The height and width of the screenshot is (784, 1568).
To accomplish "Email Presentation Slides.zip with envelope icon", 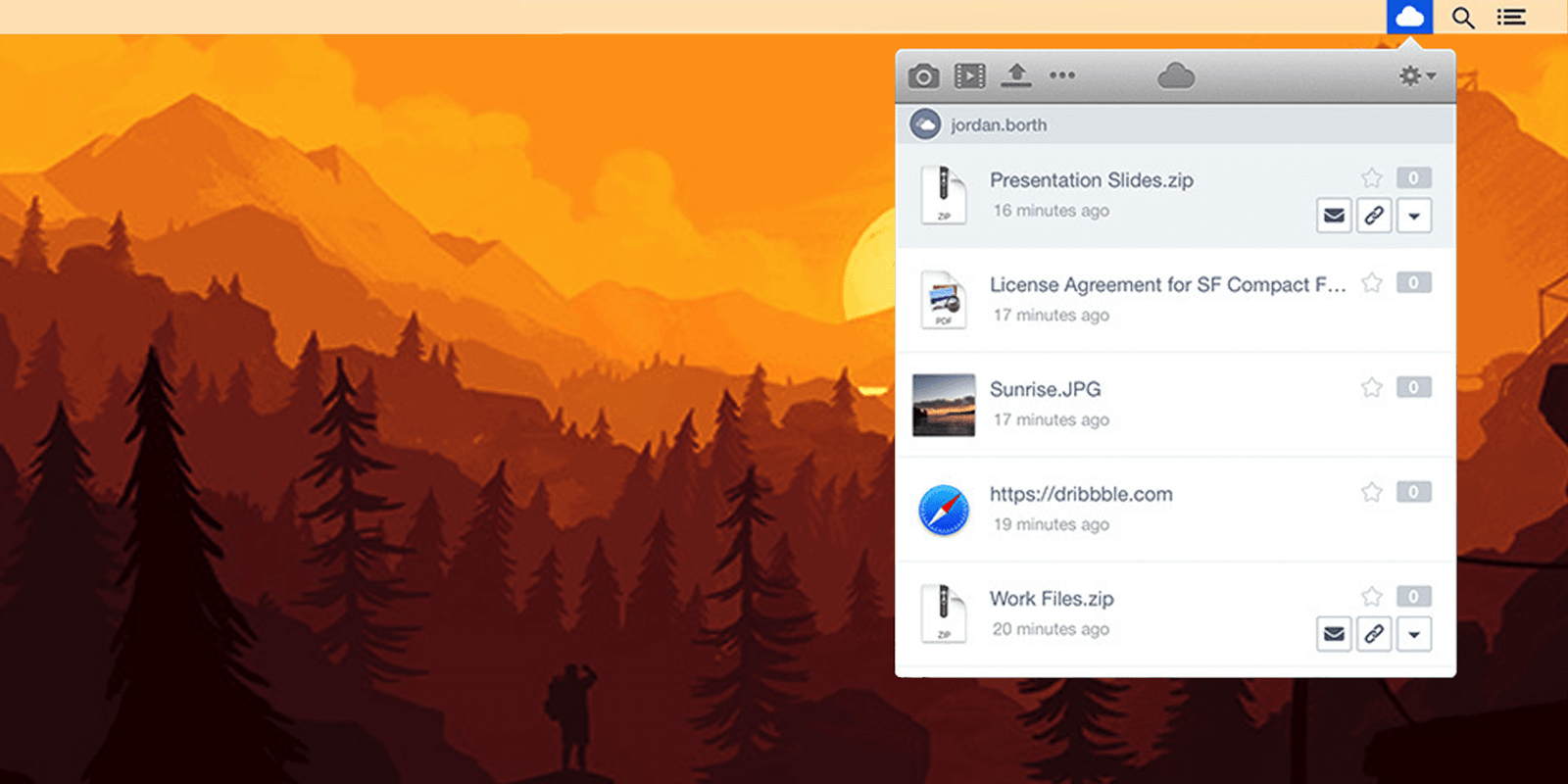I will point(1334,216).
